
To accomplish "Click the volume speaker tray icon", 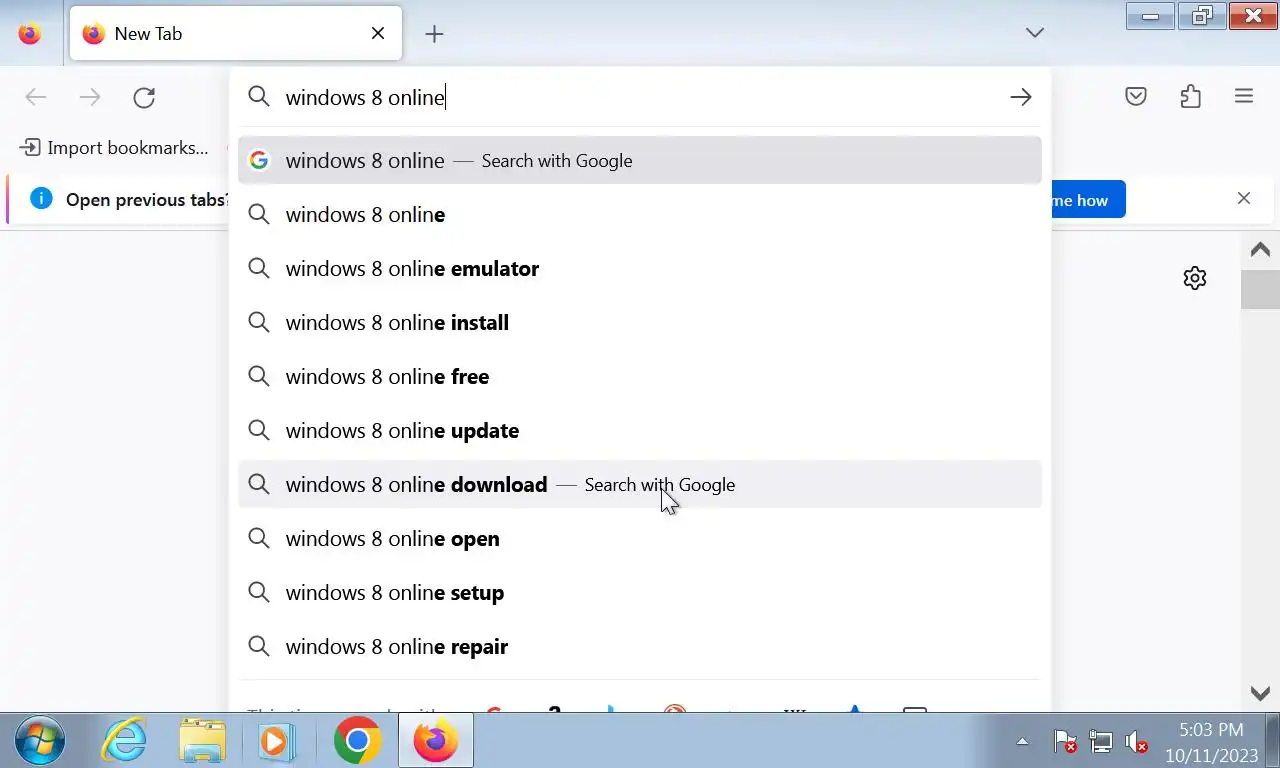I will [x=1136, y=742].
